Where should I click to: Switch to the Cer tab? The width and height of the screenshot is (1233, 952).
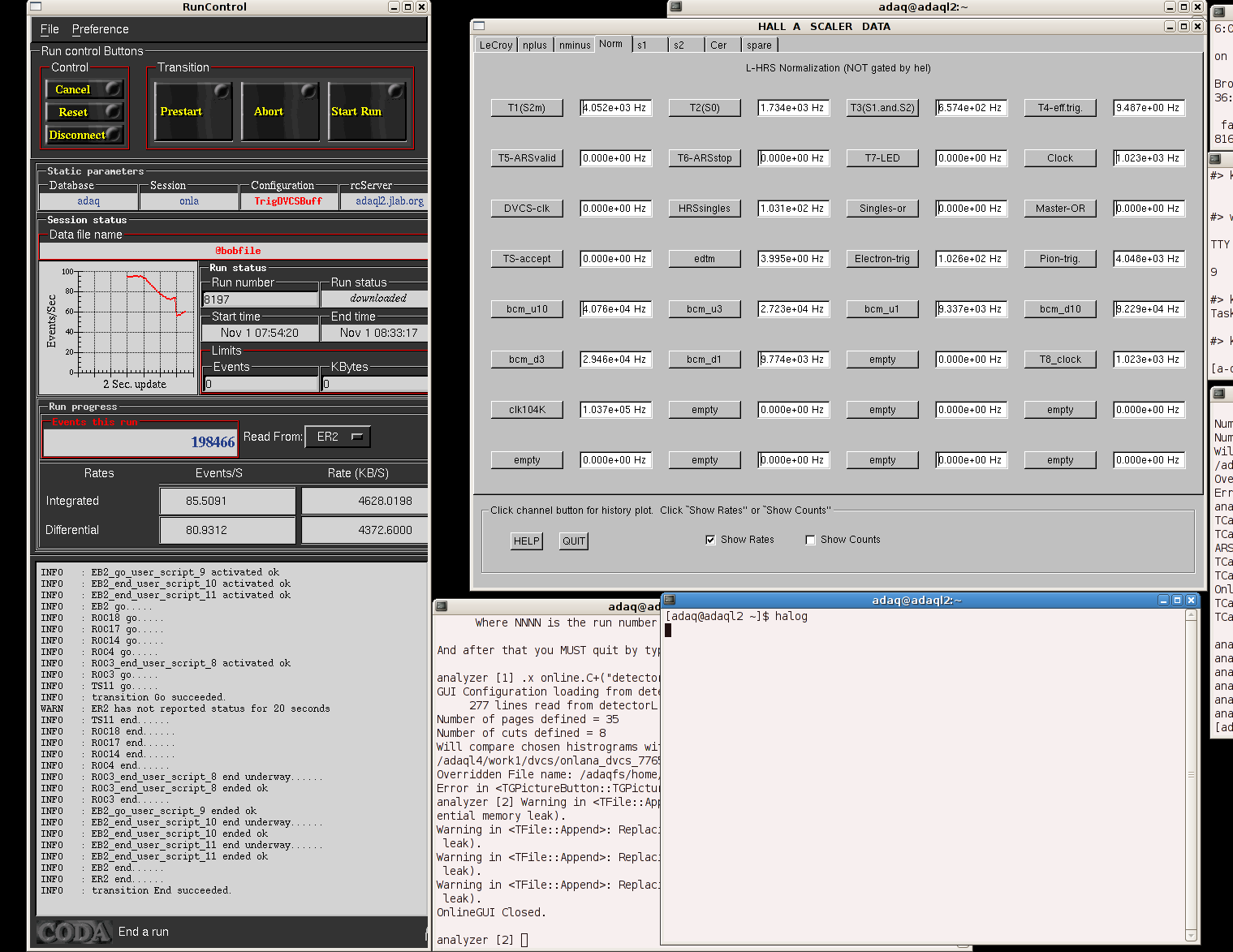pyautogui.click(x=722, y=45)
